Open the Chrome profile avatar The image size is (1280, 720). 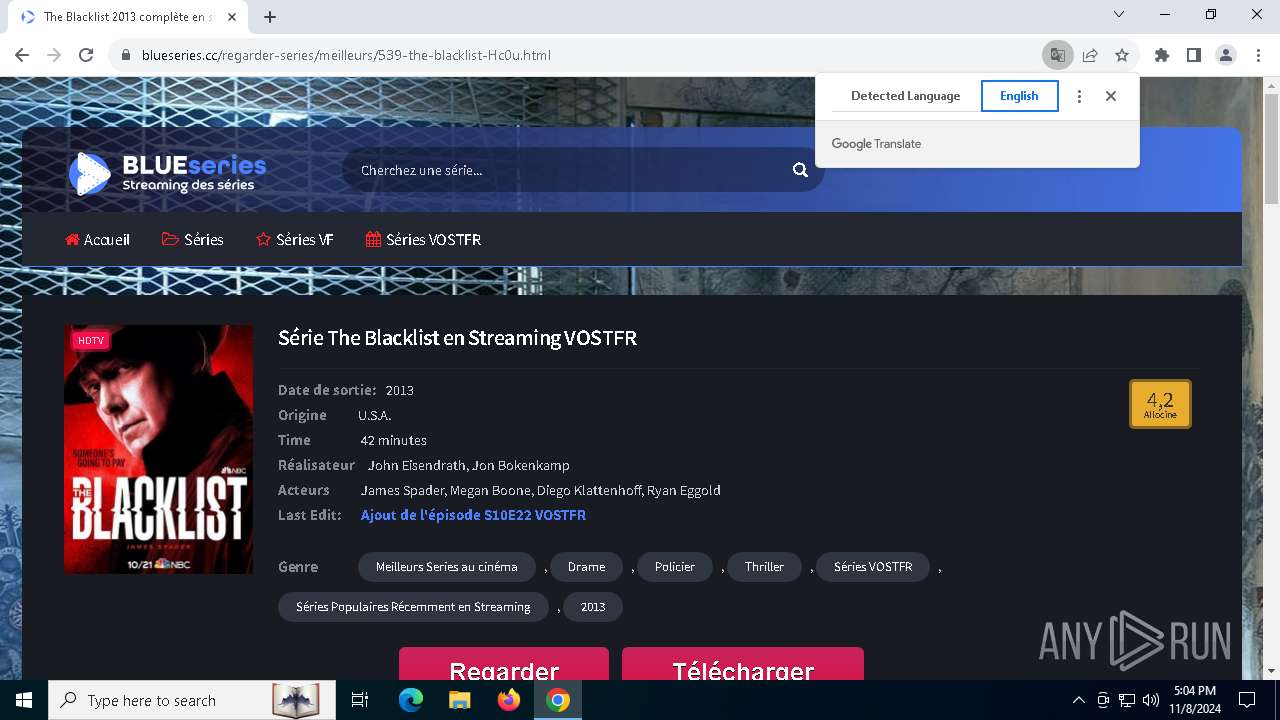[x=1226, y=55]
